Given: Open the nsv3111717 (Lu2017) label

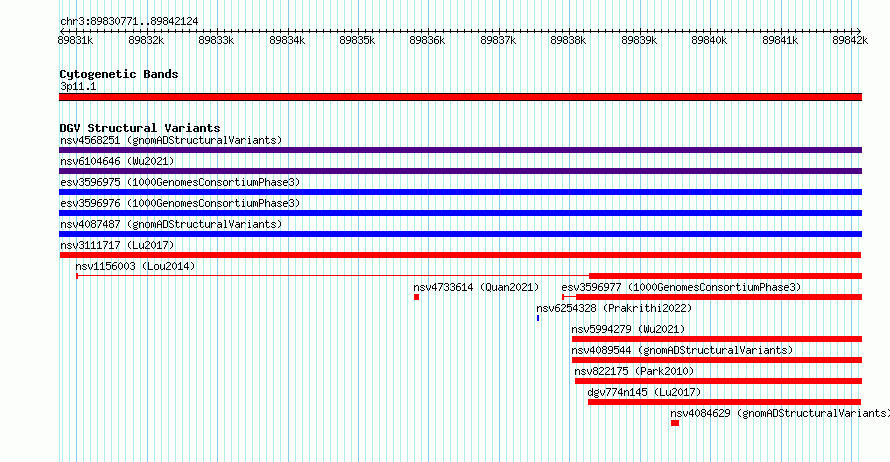Looking at the screenshot, I should (x=117, y=245).
